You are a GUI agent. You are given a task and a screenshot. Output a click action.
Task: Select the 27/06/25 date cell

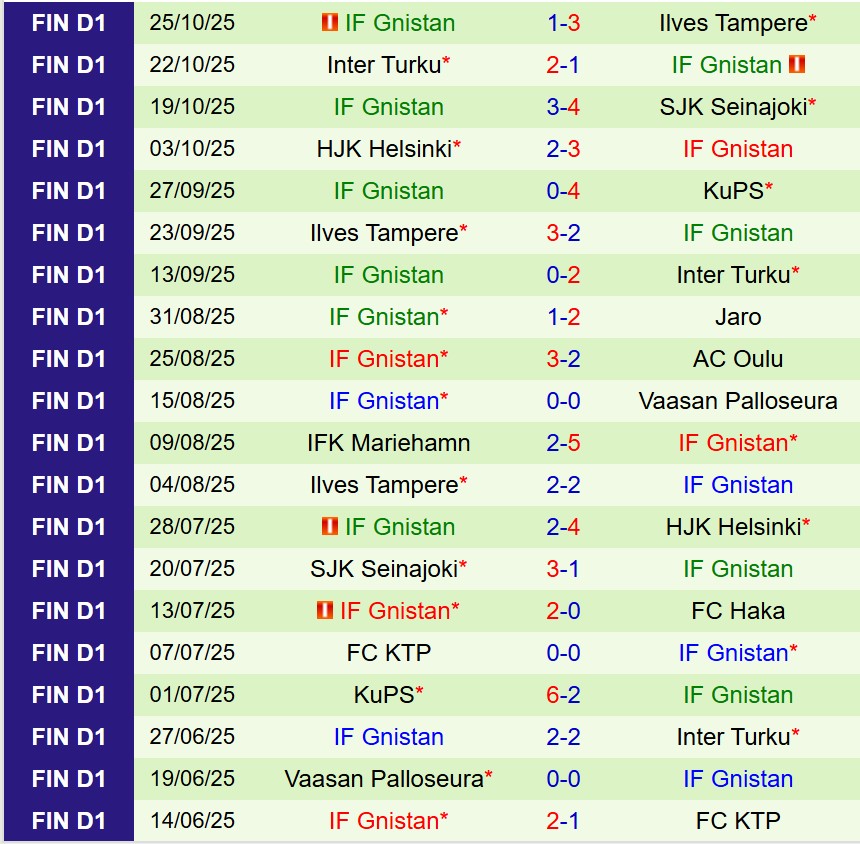click(x=192, y=737)
